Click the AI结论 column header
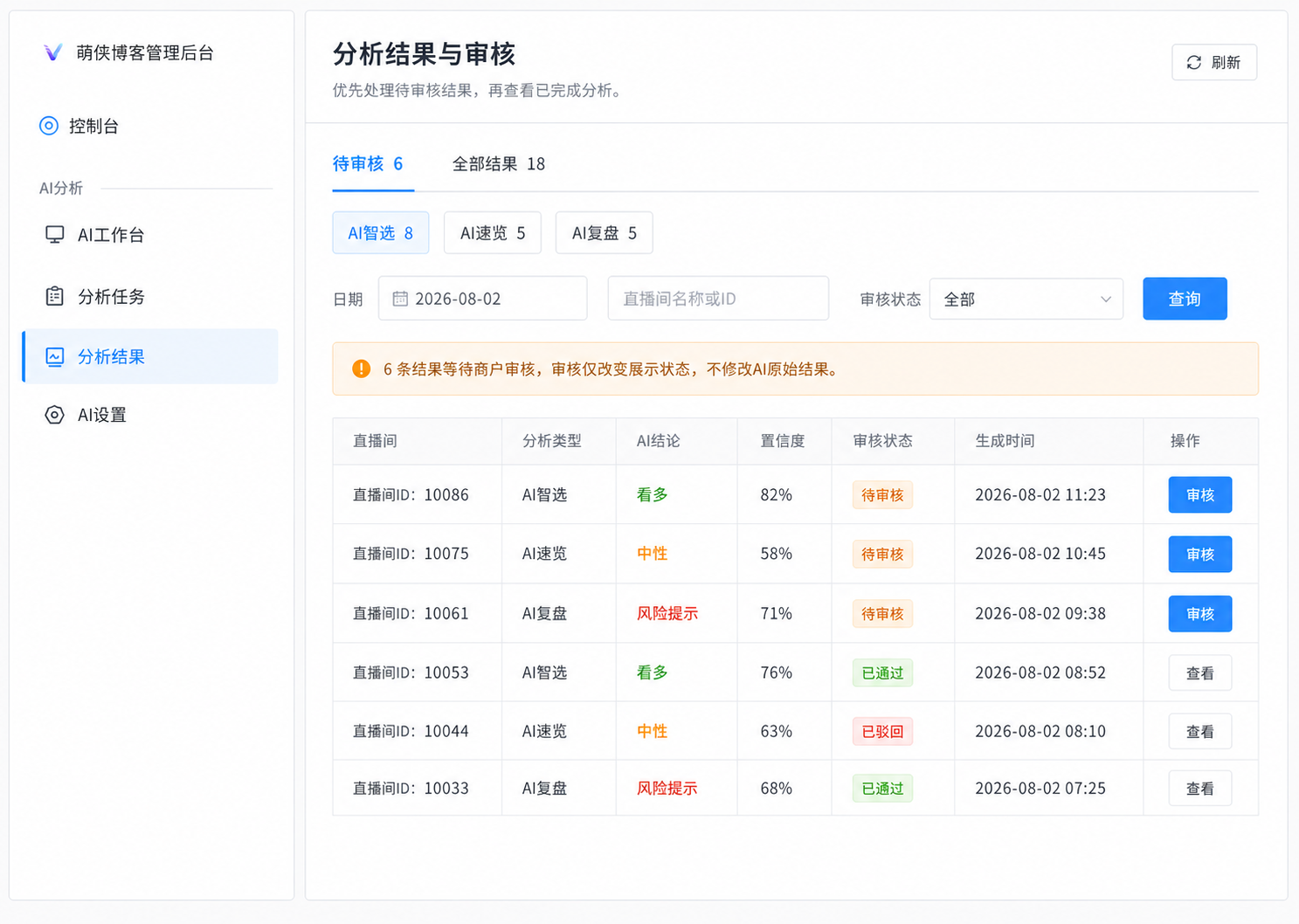This screenshot has width=1299, height=924. [658, 441]
